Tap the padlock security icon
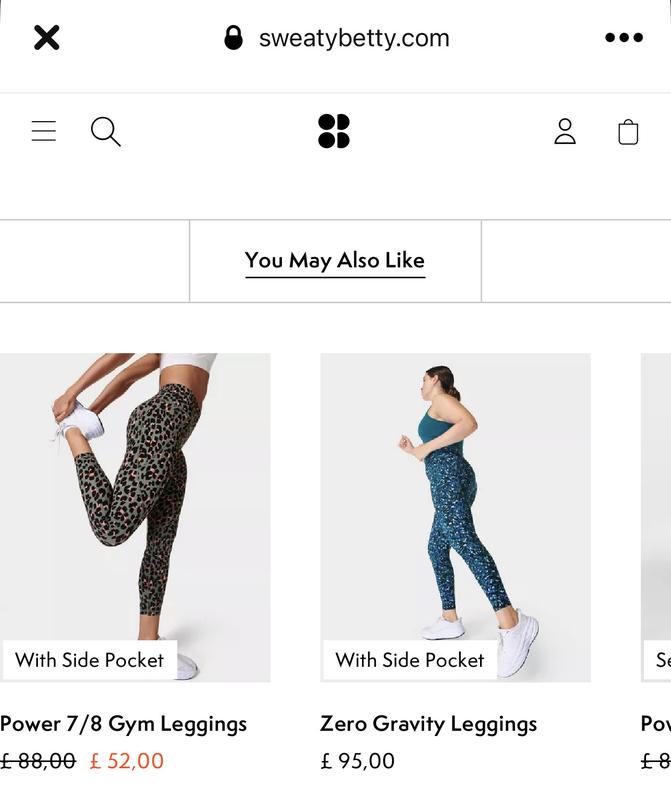The width and height of the screenshot is (671, 800). 233,38
